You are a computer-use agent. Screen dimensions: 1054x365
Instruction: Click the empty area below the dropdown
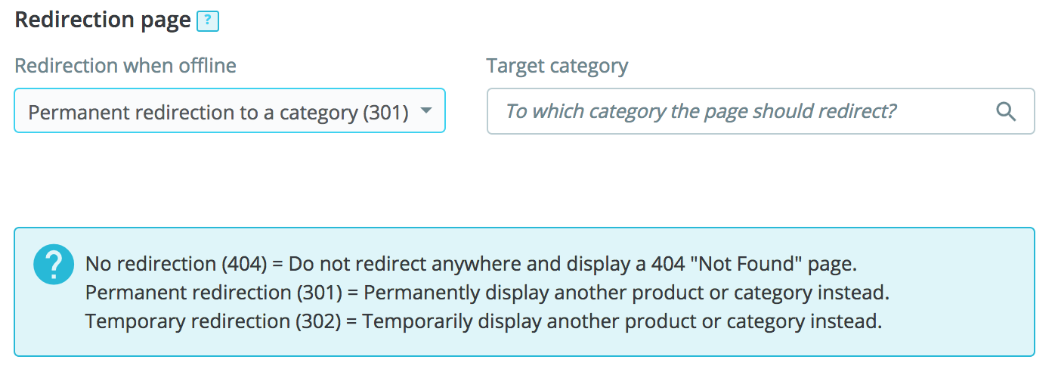pos(229,179)
